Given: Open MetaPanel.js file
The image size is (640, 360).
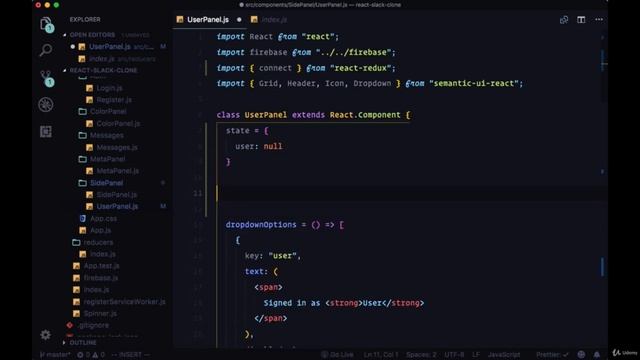Looking at the screenshot, I should 118,171.
